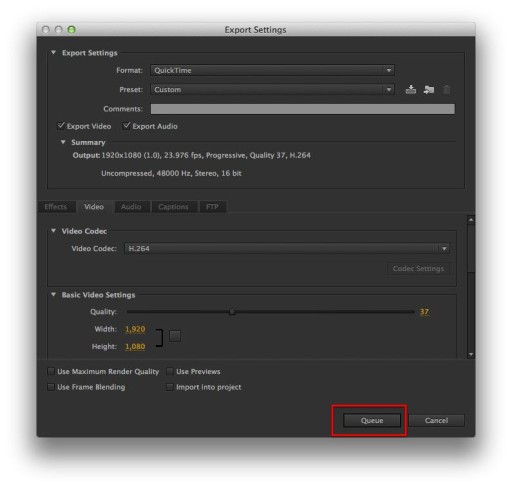
Task: Open the Format dropdown showing QuickTime
Action: point(272,70)
